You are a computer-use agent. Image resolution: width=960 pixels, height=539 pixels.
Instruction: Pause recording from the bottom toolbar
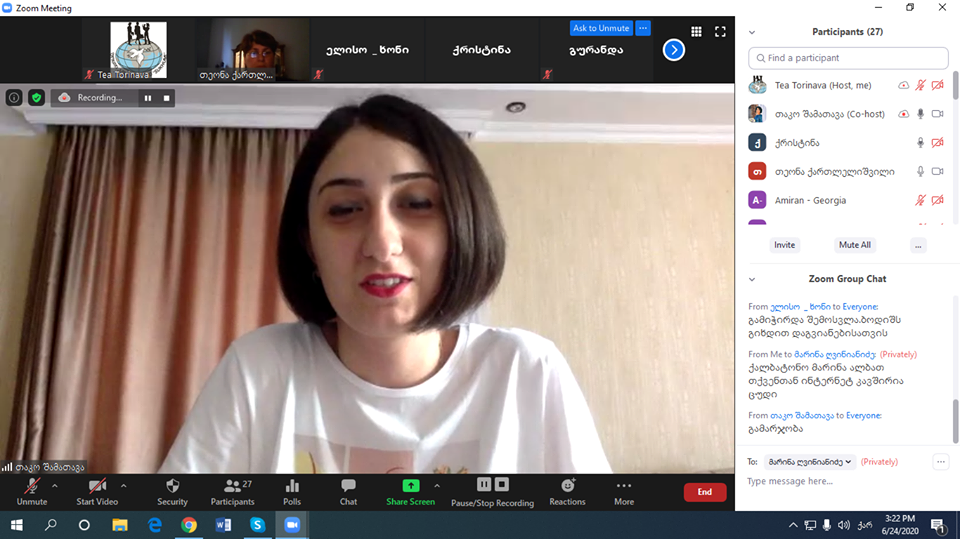pos(484,484)
